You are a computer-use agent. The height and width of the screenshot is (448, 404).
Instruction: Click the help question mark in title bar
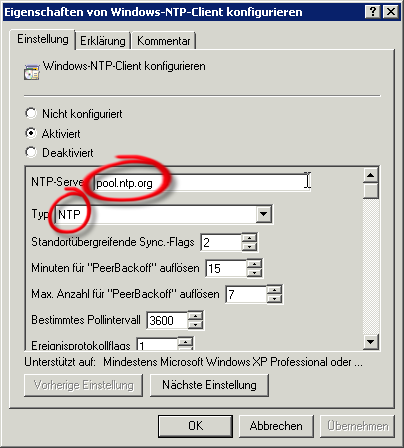coord(373,12)
